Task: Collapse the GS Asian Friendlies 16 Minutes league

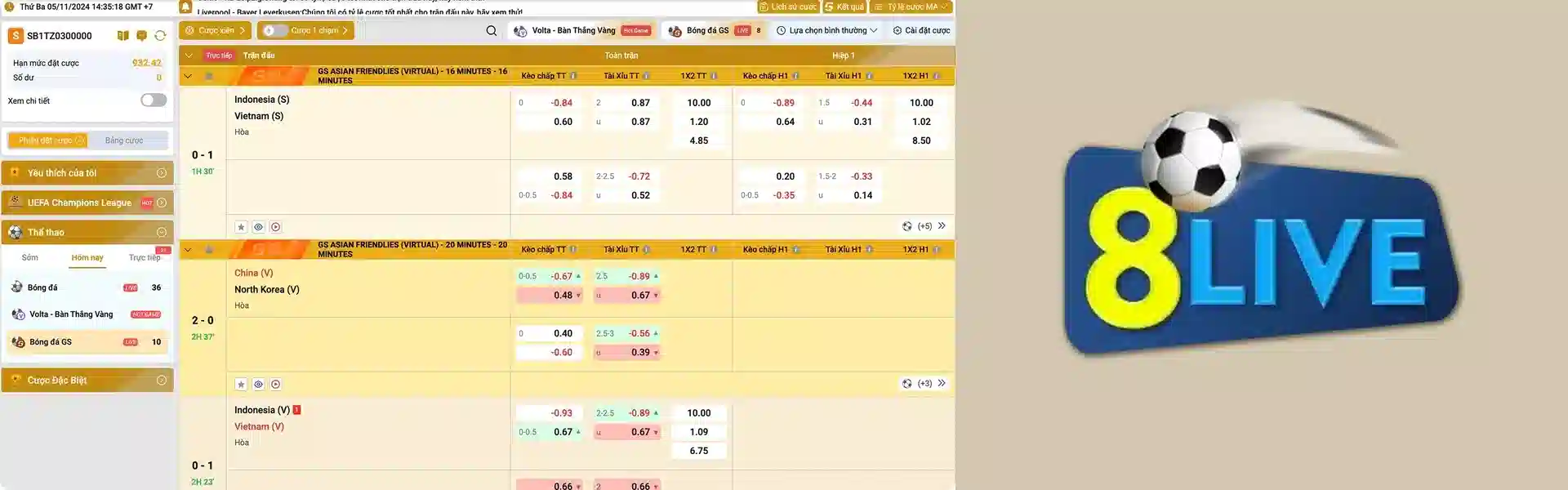Action: point(188,76)
